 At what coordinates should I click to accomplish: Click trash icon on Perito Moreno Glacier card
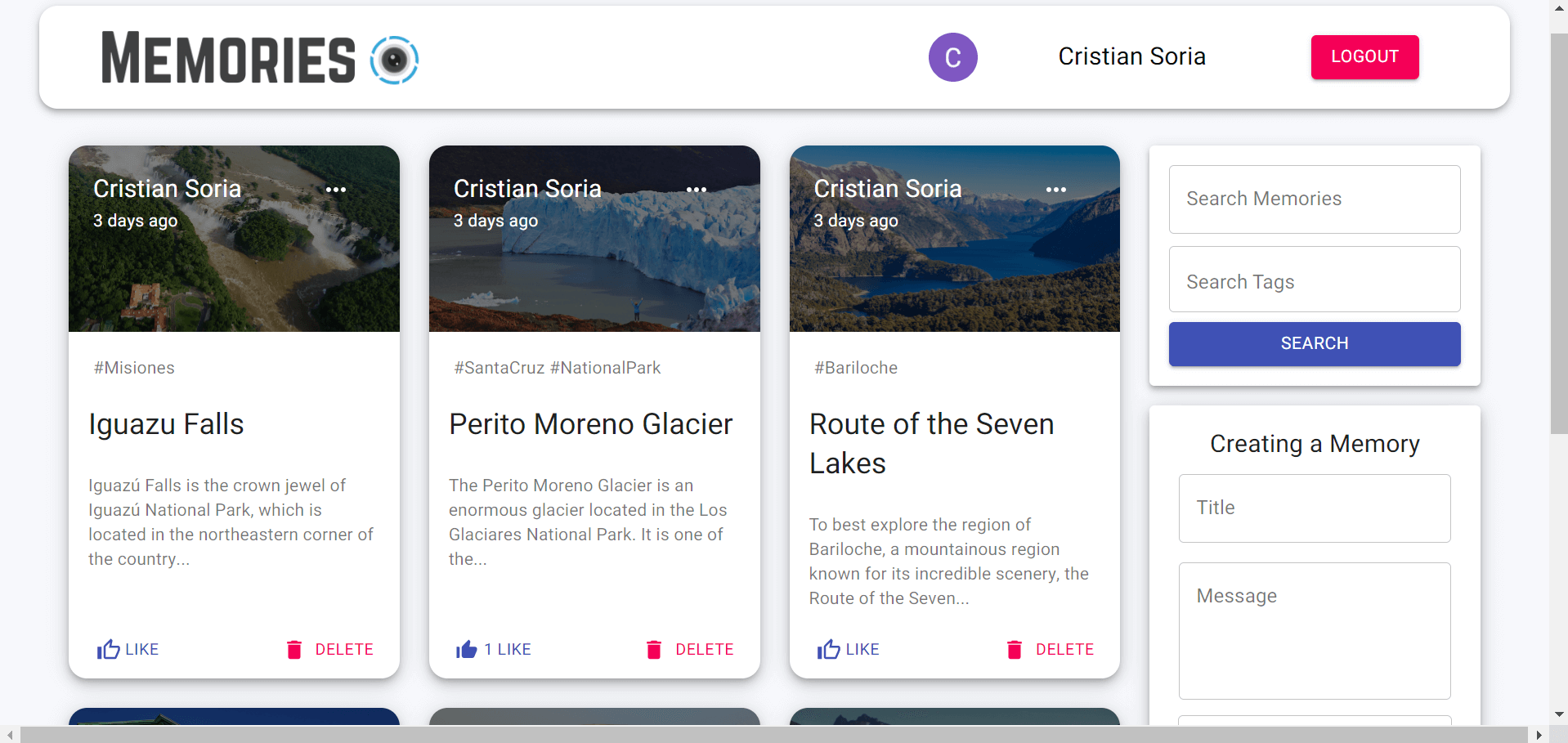(x=654, y=649)
